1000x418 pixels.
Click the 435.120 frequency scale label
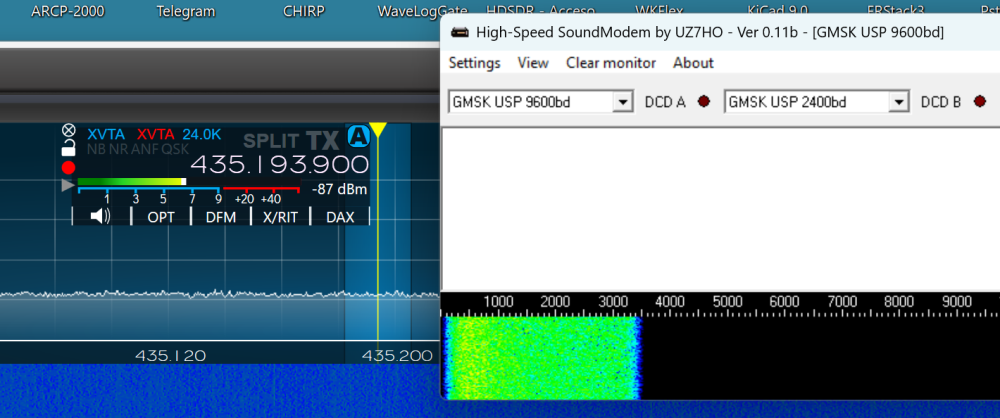coord(170,355)
